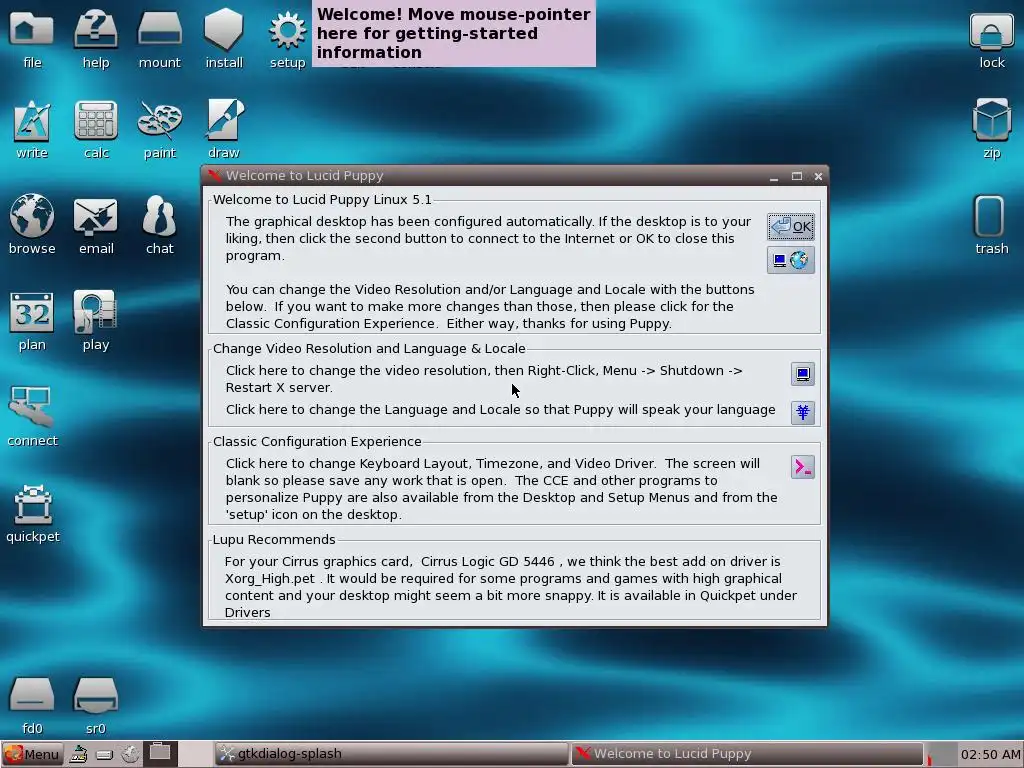Screen dimensions: 1024x768
Task: Click the taskbar globe browser launcher
Action: pyautogui.click(x=130, y=754)
